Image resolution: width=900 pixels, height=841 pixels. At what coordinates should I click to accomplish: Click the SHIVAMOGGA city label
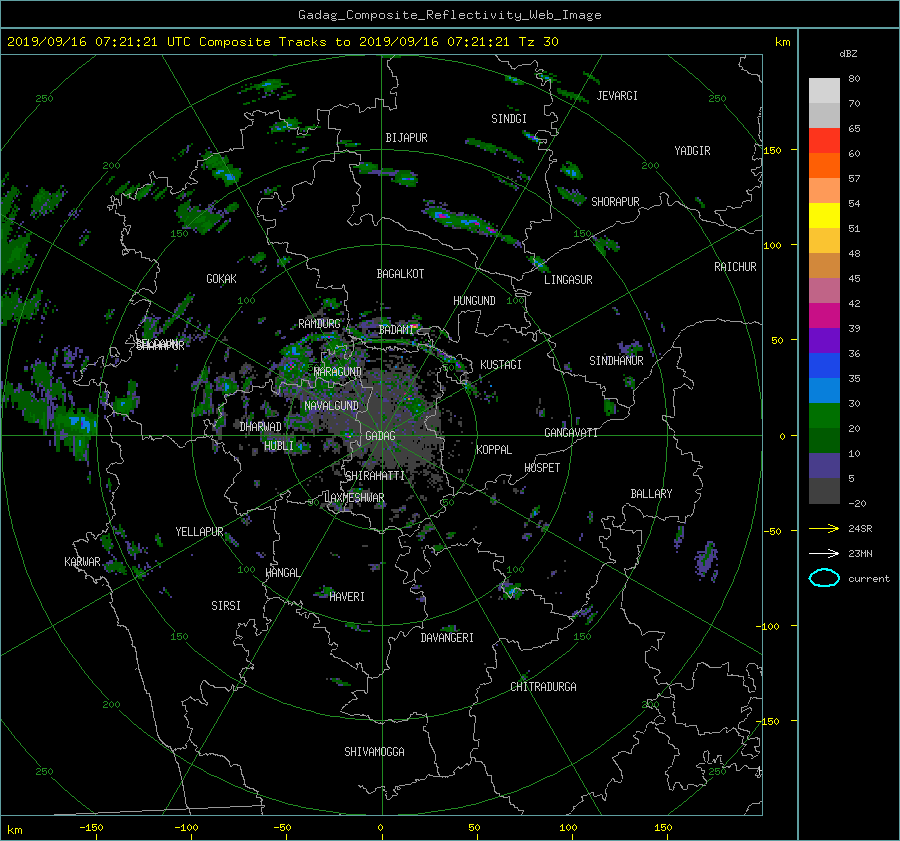(x=374, y=752)
